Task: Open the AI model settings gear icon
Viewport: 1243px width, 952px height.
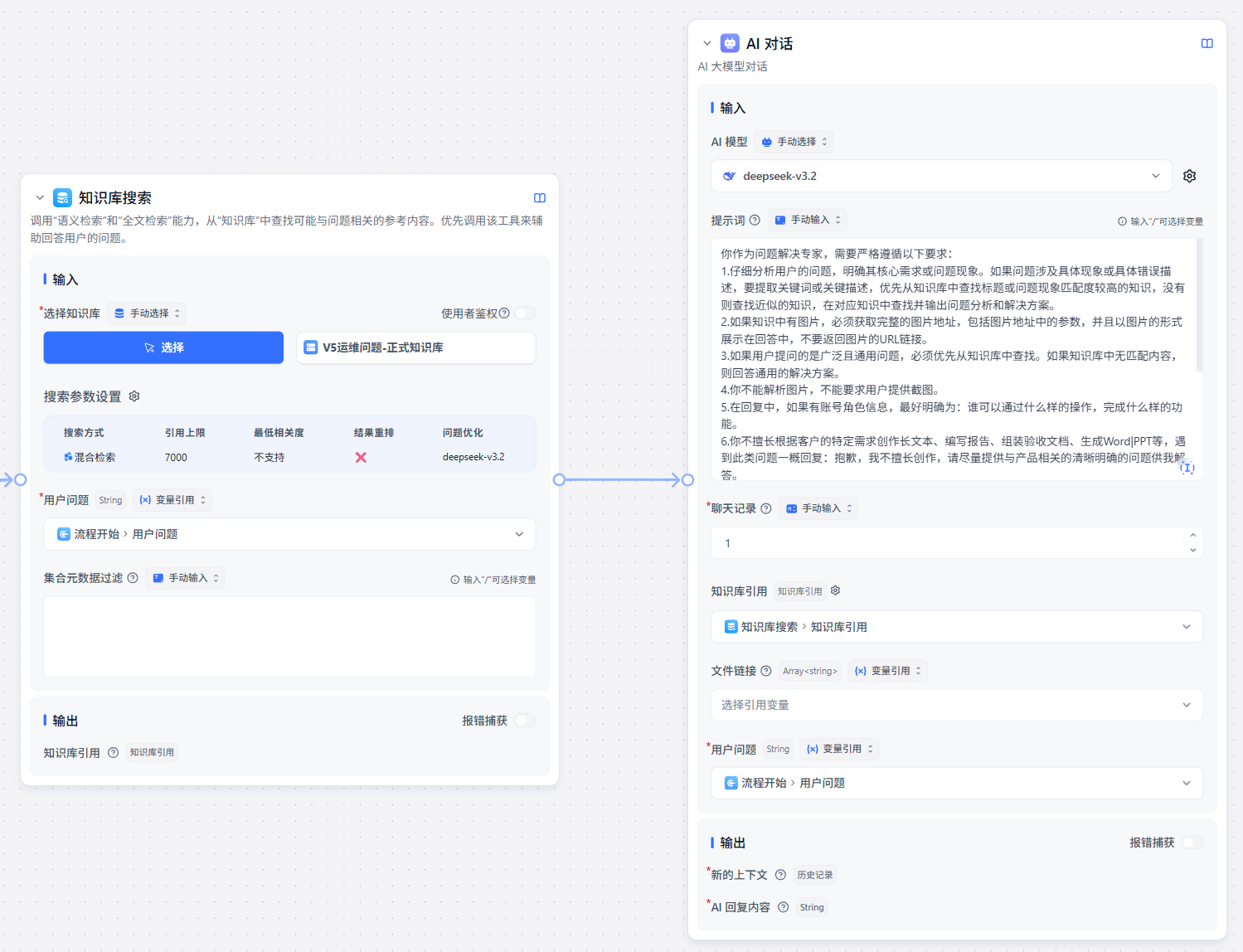Action: point(1189,176)
